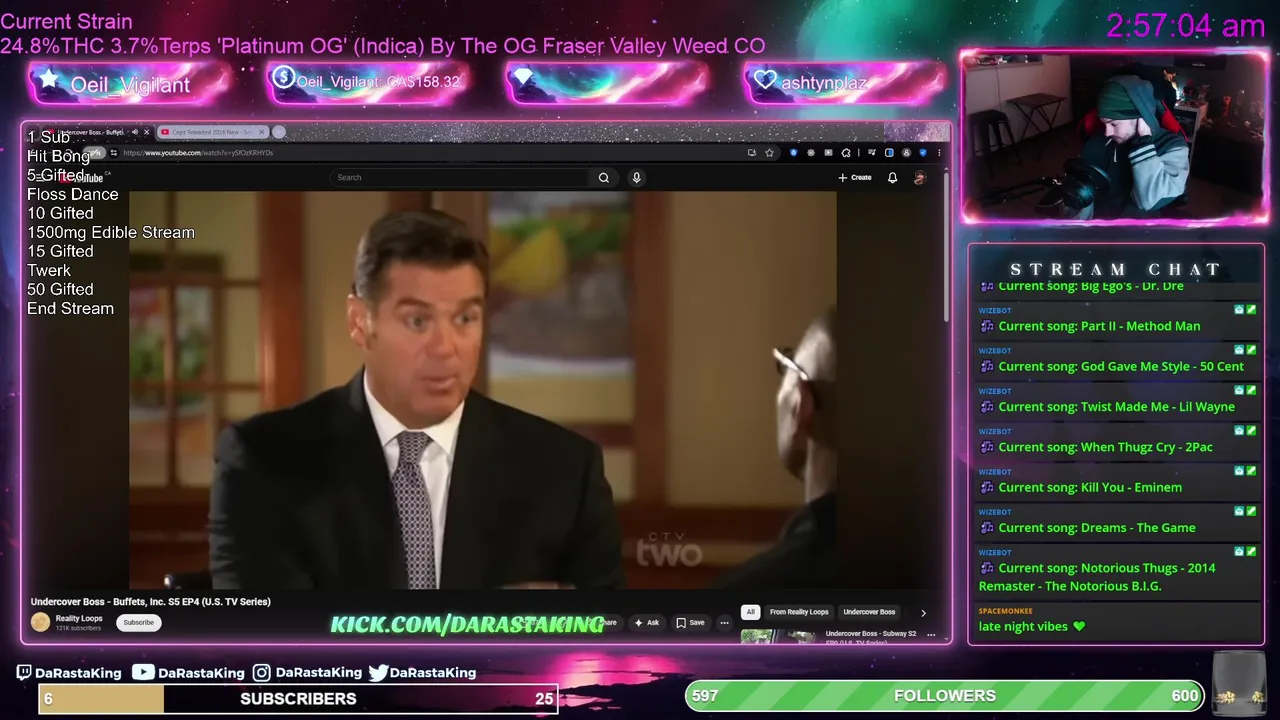Open the Reality Loops channel name link
1280x720 pixels.
[79, 619]
